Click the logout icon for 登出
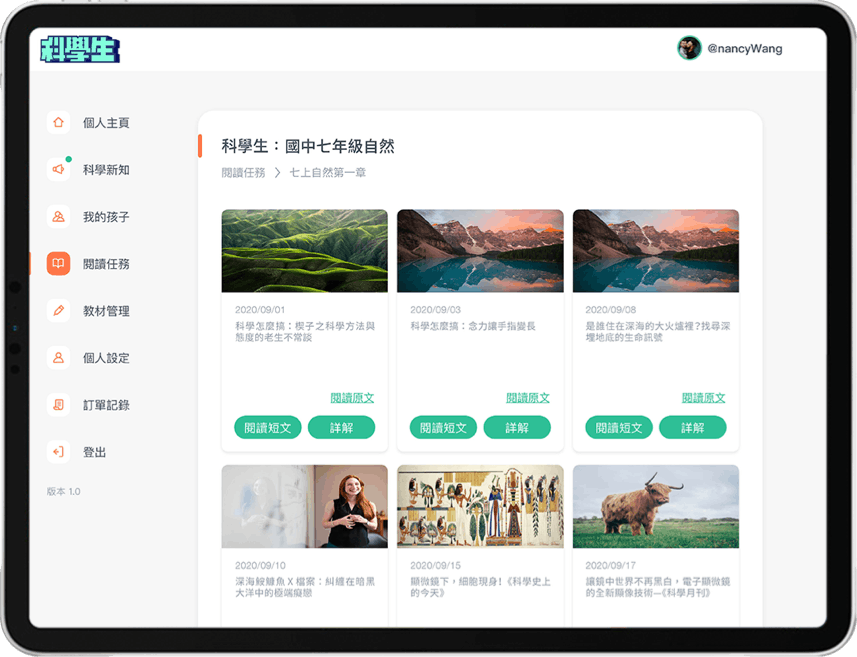Viewport: 857px width, 657px height. 58,451
